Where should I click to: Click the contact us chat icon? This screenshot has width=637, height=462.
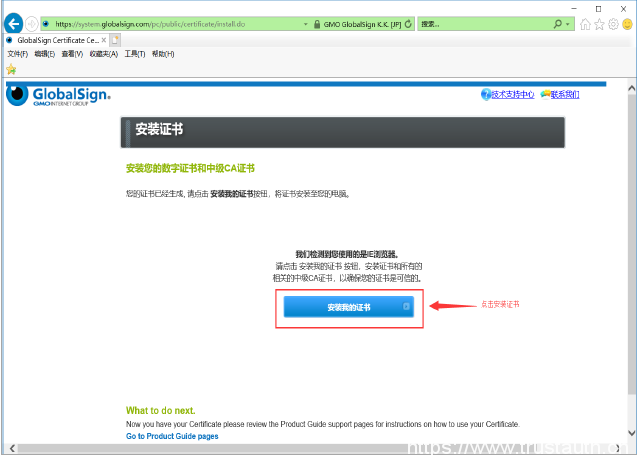545,94
